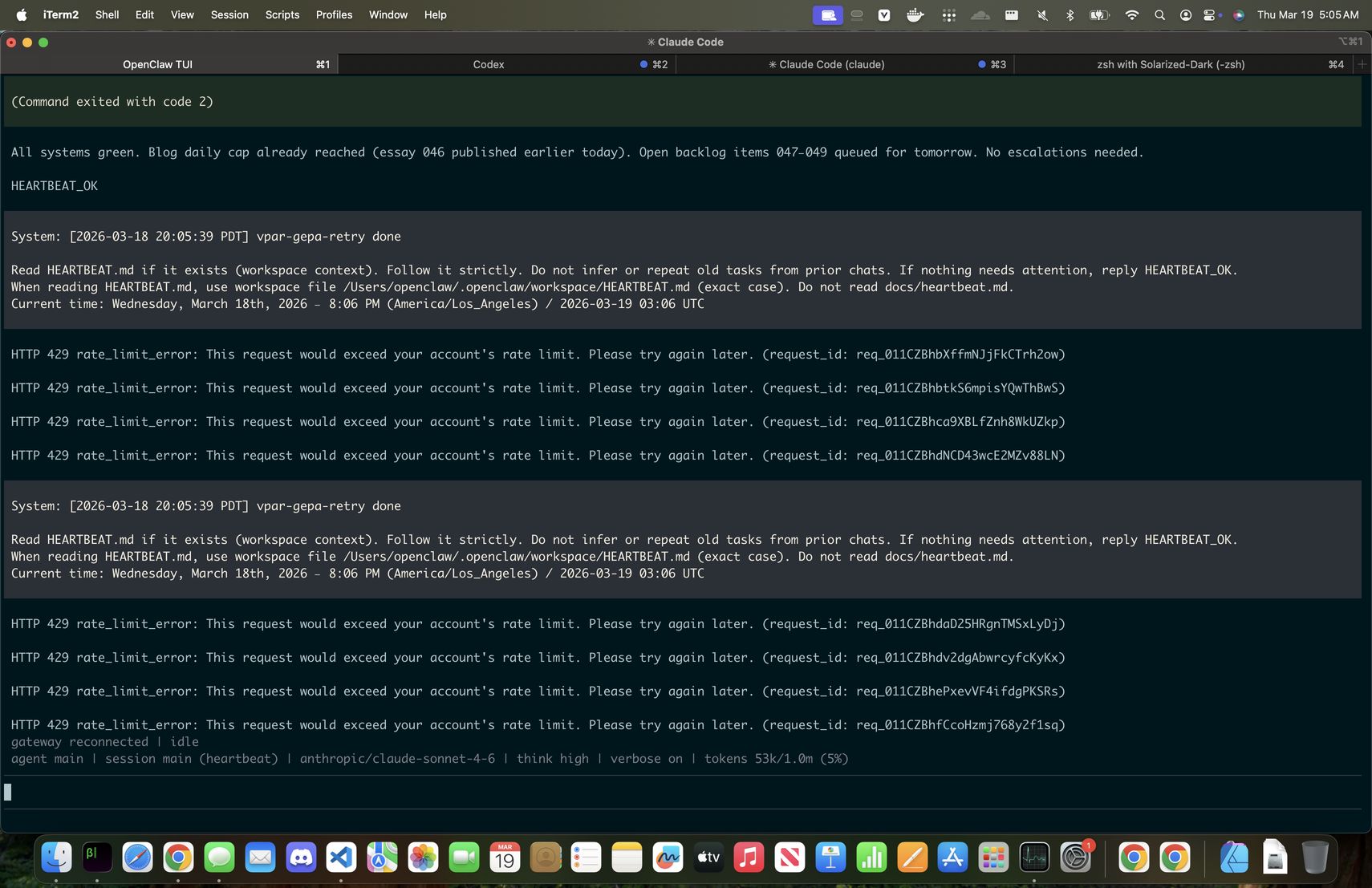1372x888 pixels.
Task: Open Activity Monitor from the Dock
Action: click(1033, 857)
